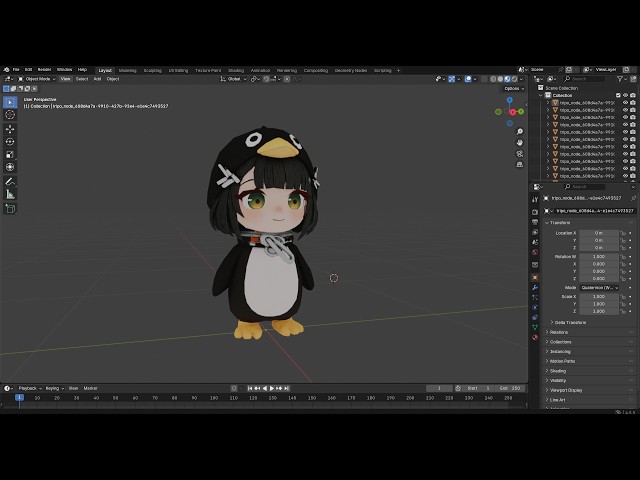Viewport: 640px width, 480px height.
Task: Toggle X-ray mode in viewport header
Action: (x=484, y=79)
